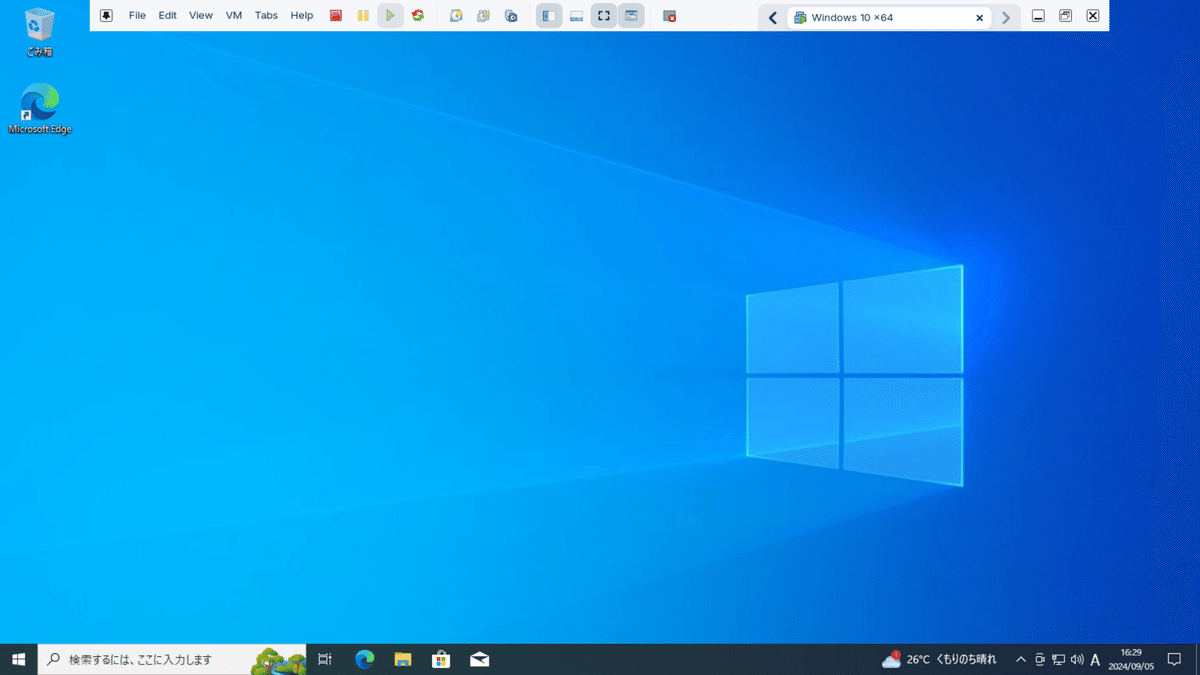Click the Meet Now camera tray icon
Image resolution: width=1200 pixels, height=675 pixels.
pos(1040,659)
